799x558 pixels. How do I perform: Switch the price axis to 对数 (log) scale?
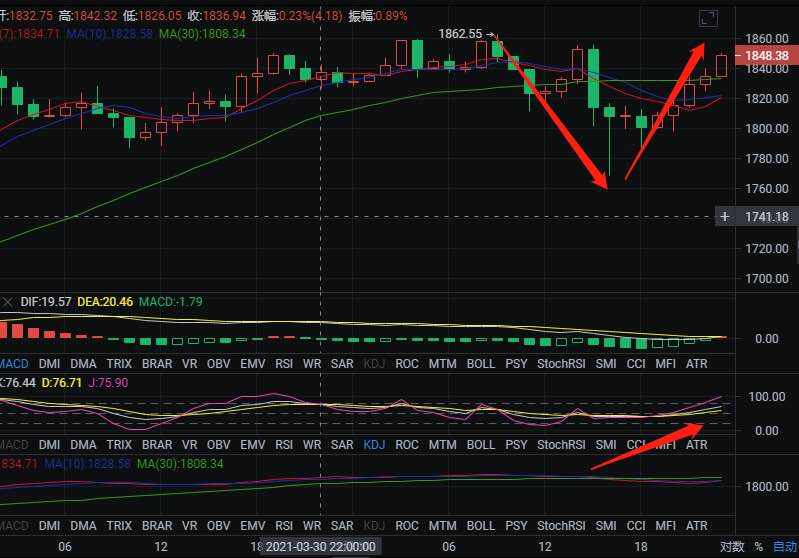tap(732, 547)
